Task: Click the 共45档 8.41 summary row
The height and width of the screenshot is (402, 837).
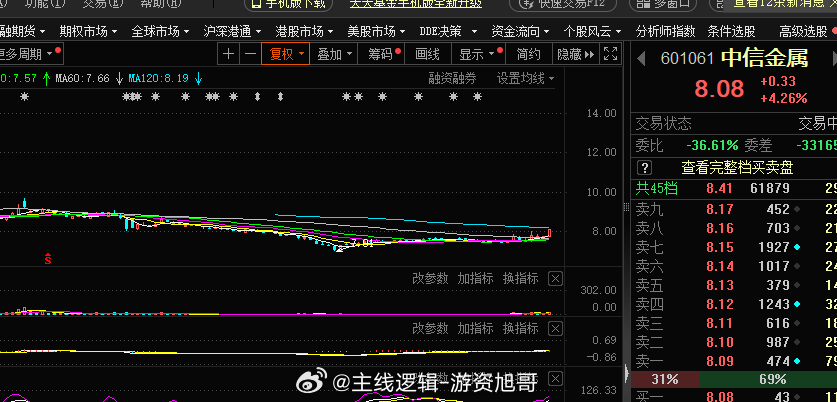Action: [733, 188]
